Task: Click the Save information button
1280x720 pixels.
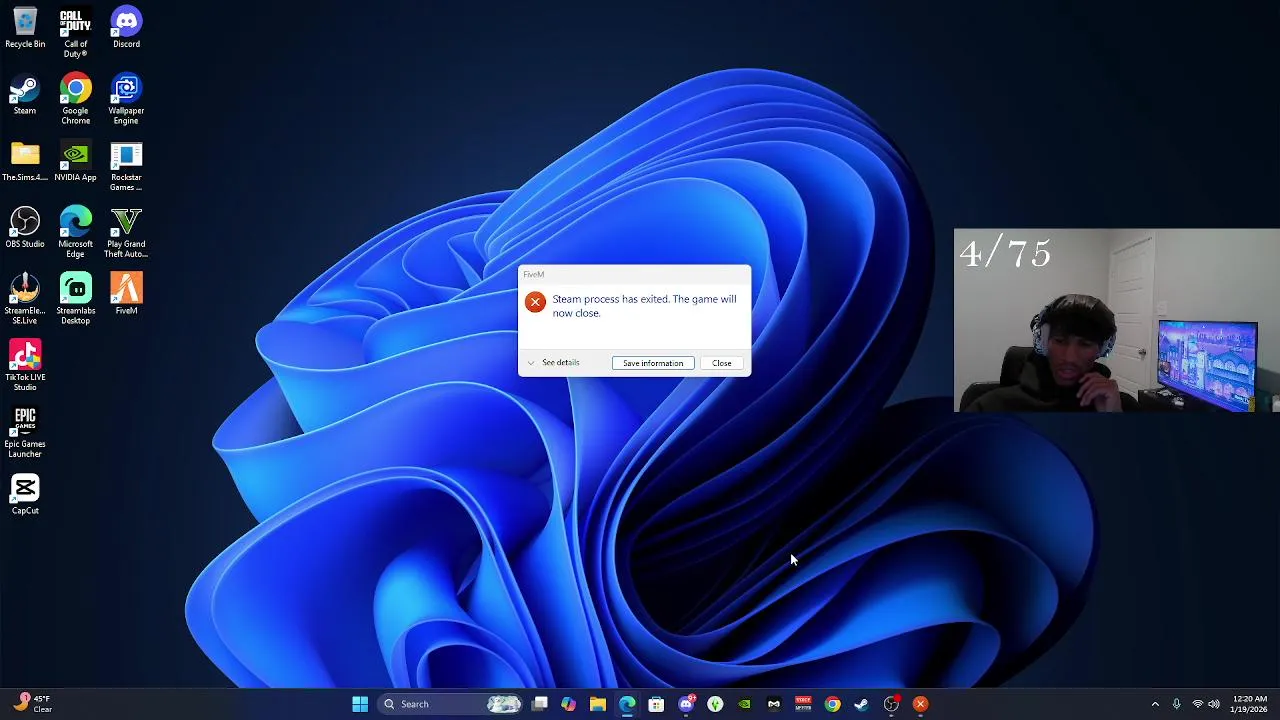Action: click(x=653, y=363)
